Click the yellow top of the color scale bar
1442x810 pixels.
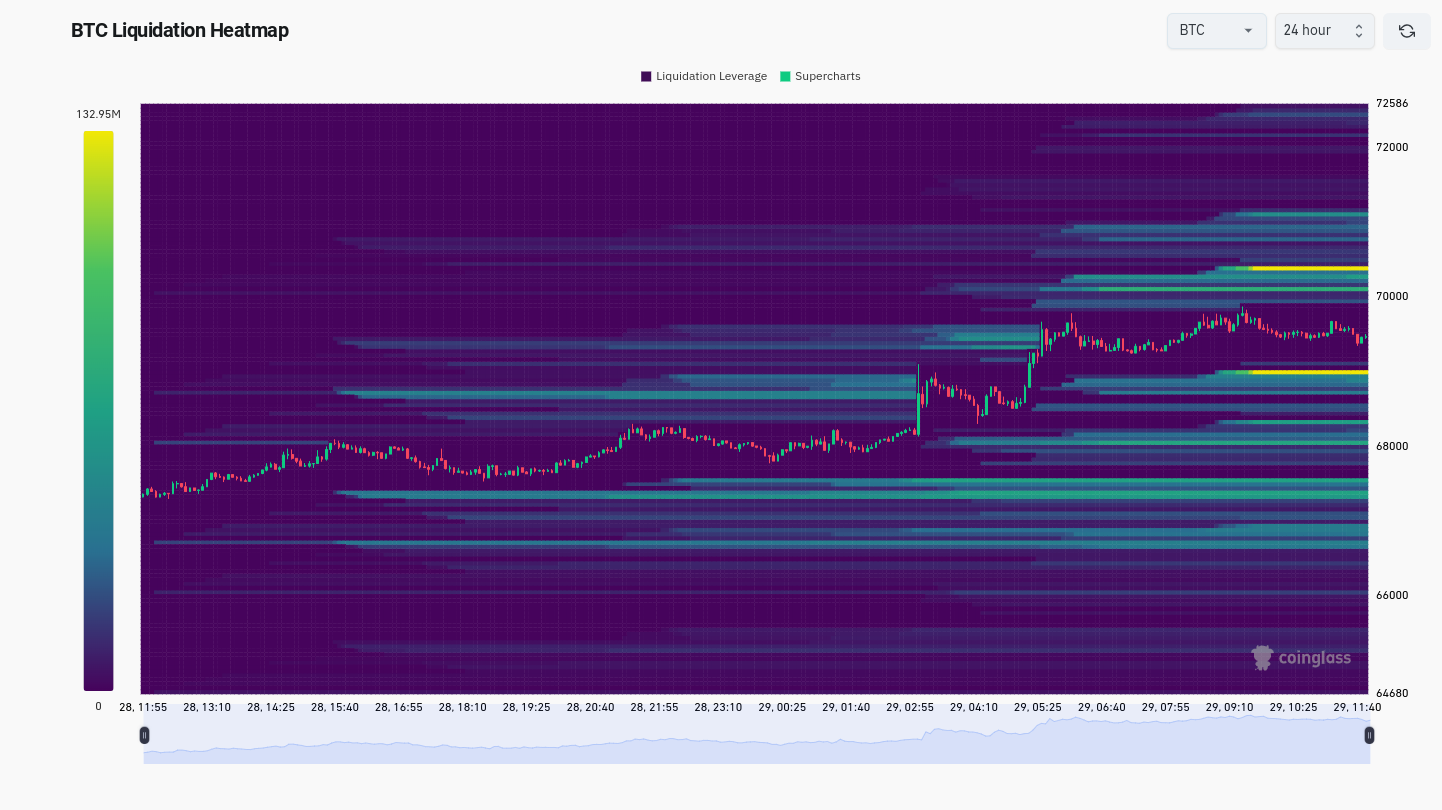(x=98, y=138)
